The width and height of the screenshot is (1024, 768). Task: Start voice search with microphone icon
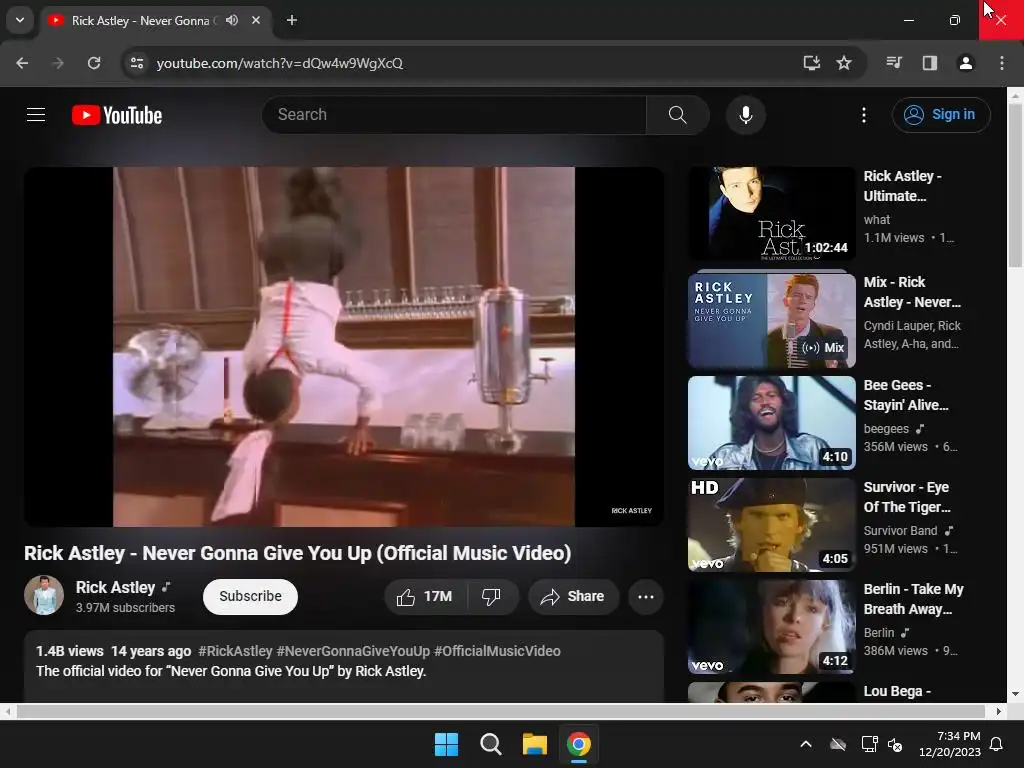pos(745,115)
